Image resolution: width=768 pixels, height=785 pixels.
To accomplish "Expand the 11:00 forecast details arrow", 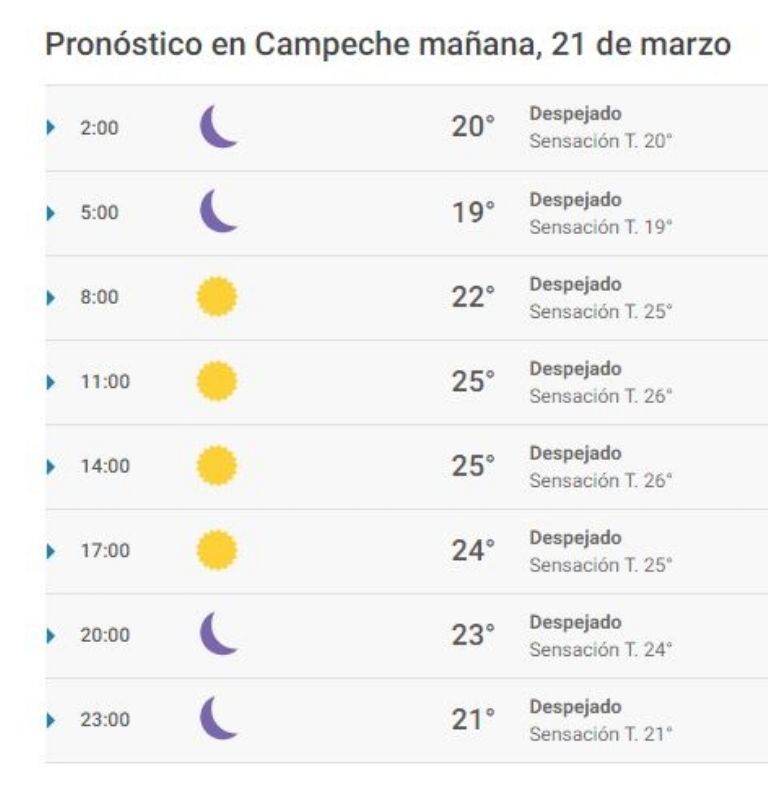I will (x=51, y=382).
